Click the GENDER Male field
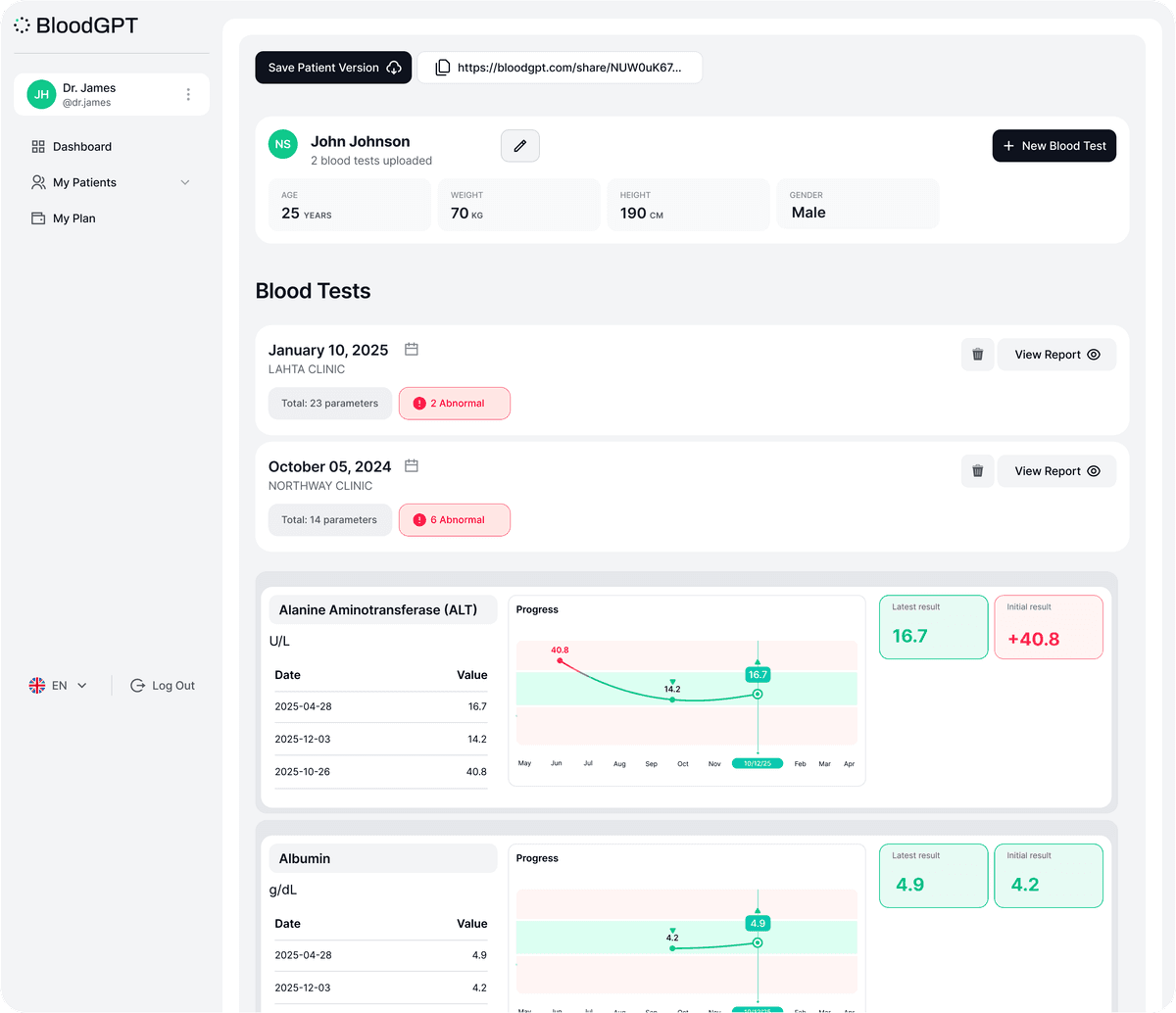Viewport: 1176px width, 1013px height. 857,205
